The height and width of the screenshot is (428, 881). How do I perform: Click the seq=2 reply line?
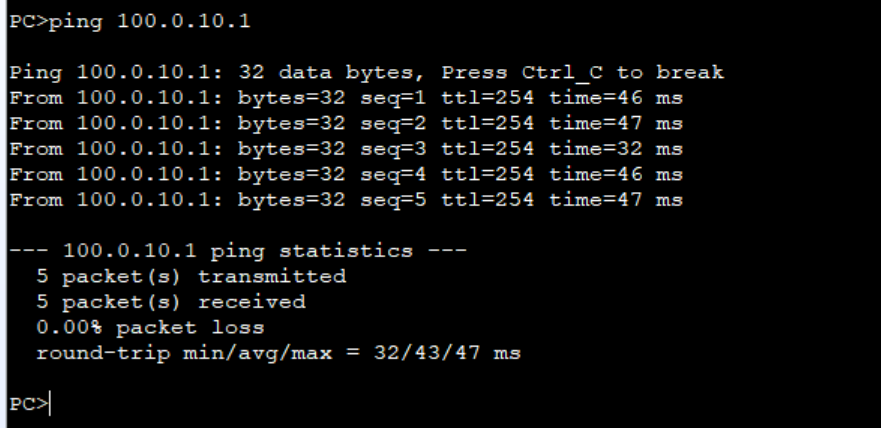(346, 124)
